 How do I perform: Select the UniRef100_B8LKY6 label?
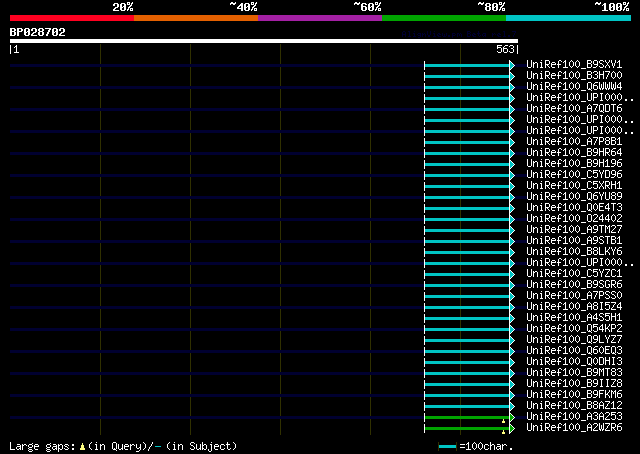coord(574,252)
